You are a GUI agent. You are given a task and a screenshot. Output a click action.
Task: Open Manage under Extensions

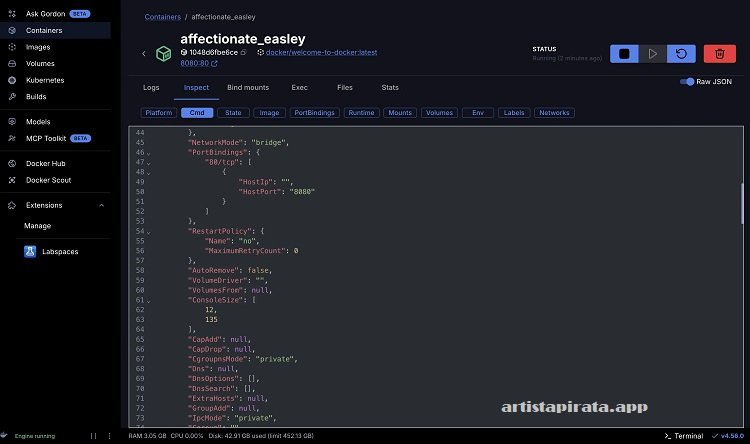pyautogui.click(x=37, y=226)
